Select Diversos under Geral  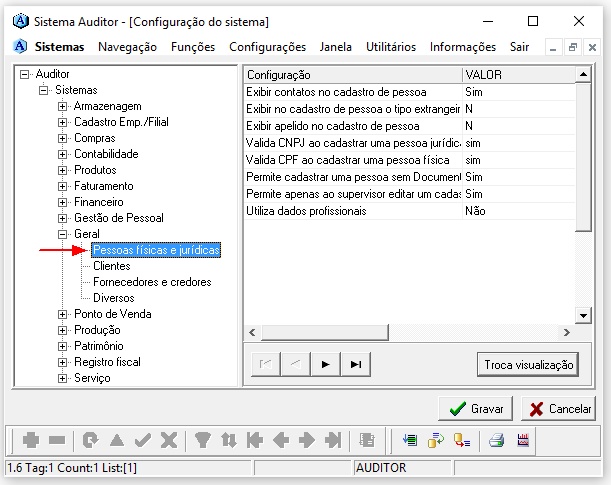pyautogui.click(x=113, y=298)
